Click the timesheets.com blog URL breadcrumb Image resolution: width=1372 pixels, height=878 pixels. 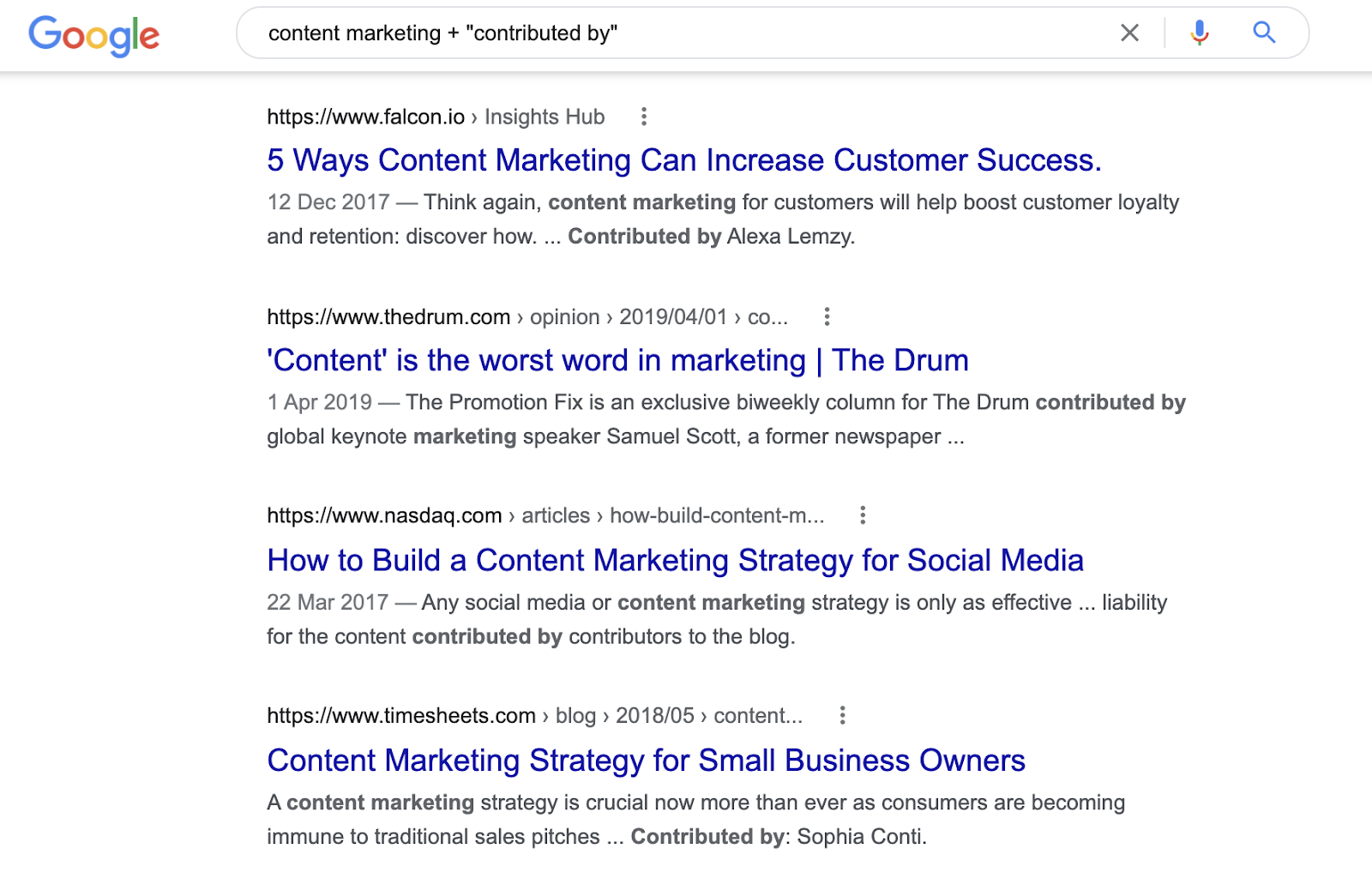point(535,715)
